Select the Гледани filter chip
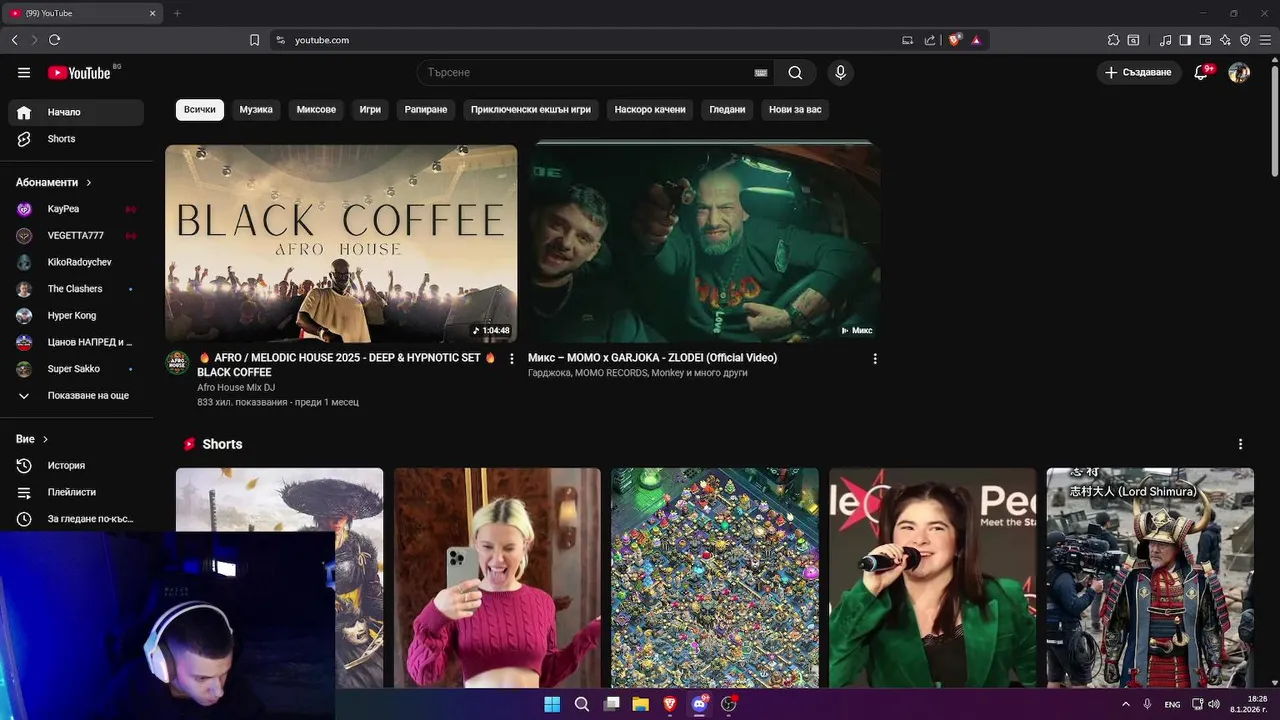The image size is (1280, 720). [x=727, y=110]
